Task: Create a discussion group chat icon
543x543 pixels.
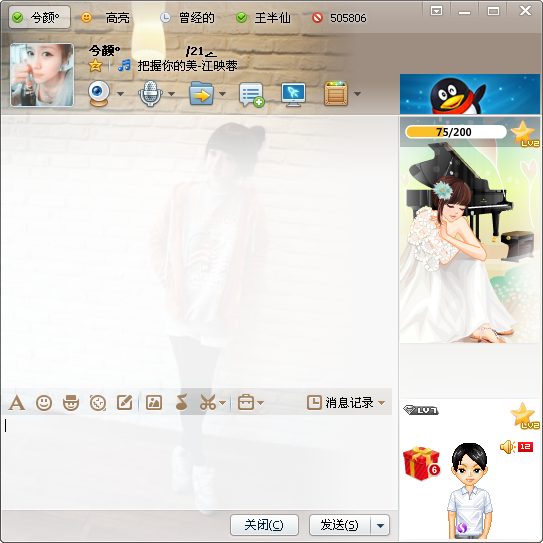Action: pyautogui.click(x=252, y=94)
